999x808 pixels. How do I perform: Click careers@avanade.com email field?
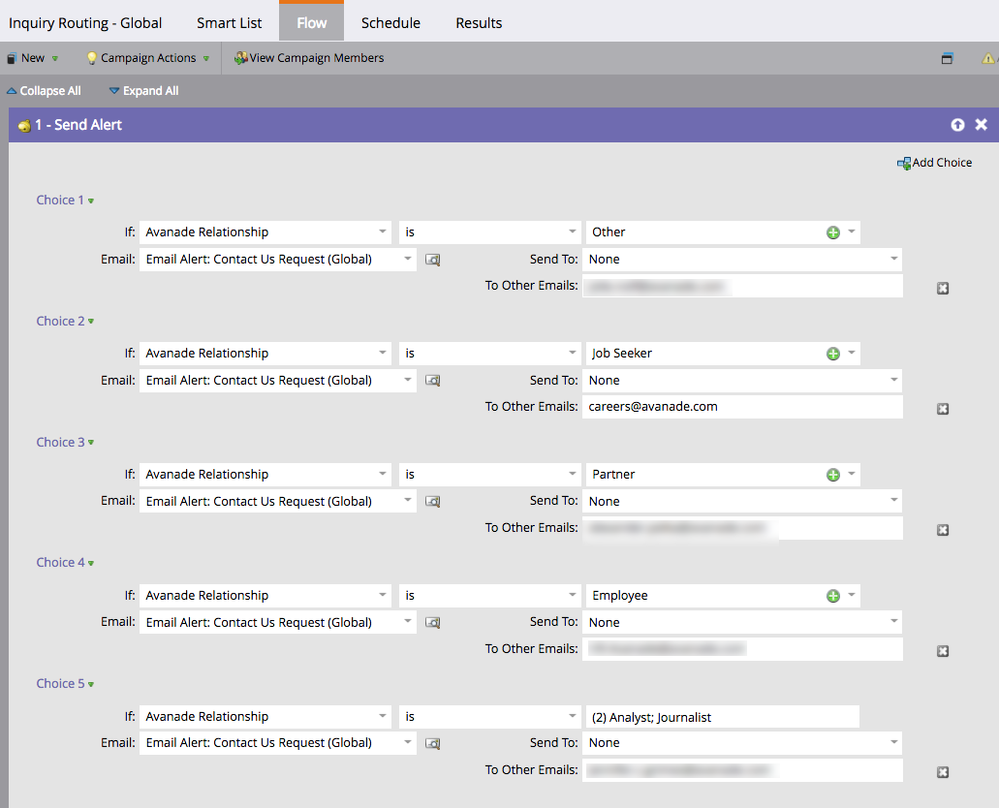click(x=742, y=407)
